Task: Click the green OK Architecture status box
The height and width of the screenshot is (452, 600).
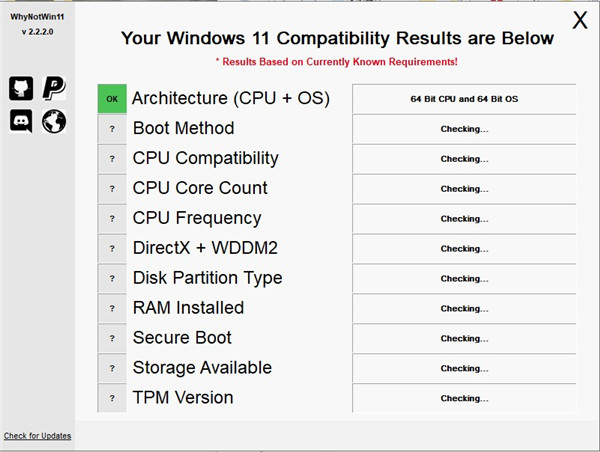Action: [x=112, y=99]
